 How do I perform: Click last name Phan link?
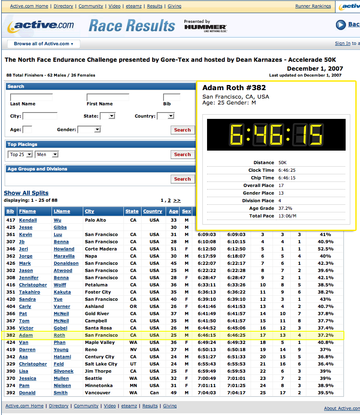pyautogui.click(x=60, y=343)
